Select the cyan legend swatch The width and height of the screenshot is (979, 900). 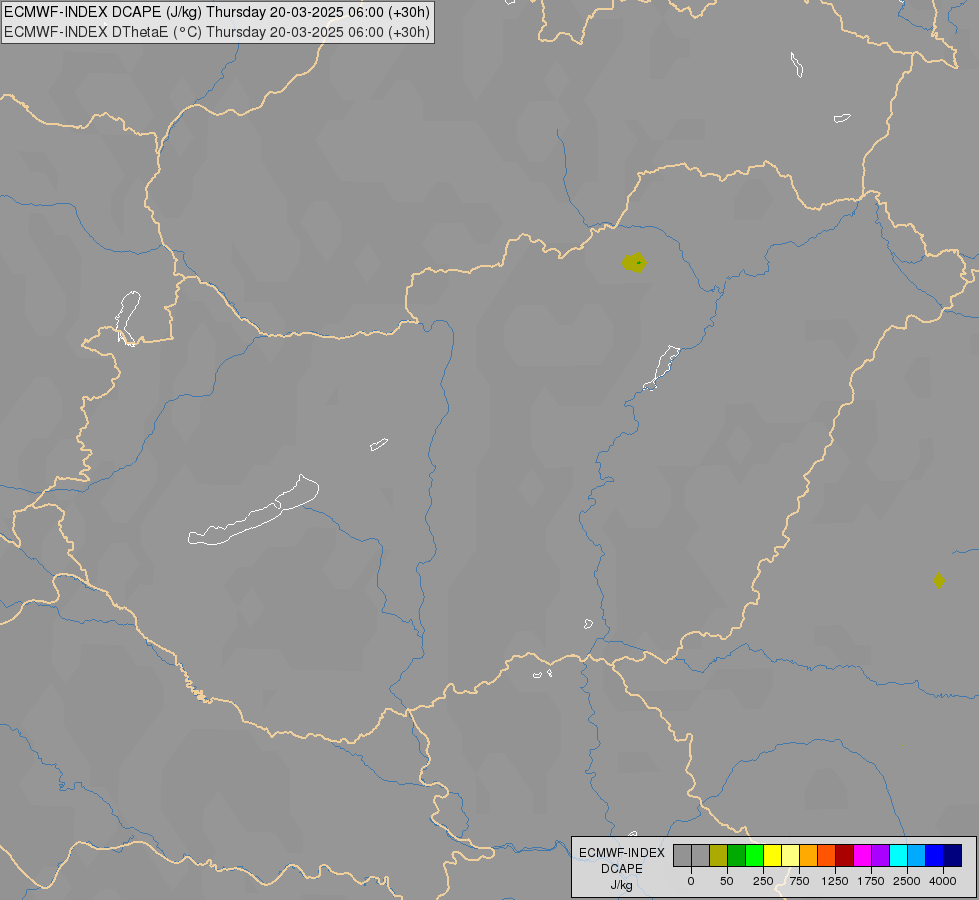coord(898,856)
